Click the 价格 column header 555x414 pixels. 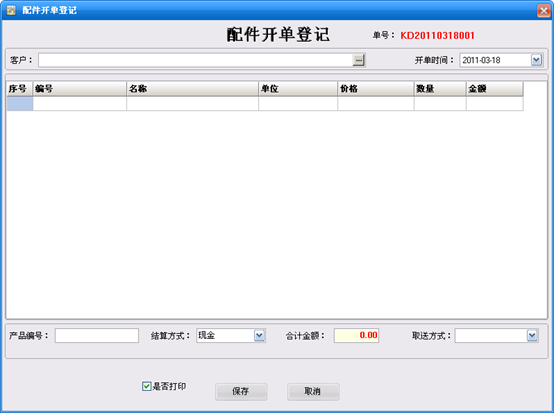[x=376, y=89]
